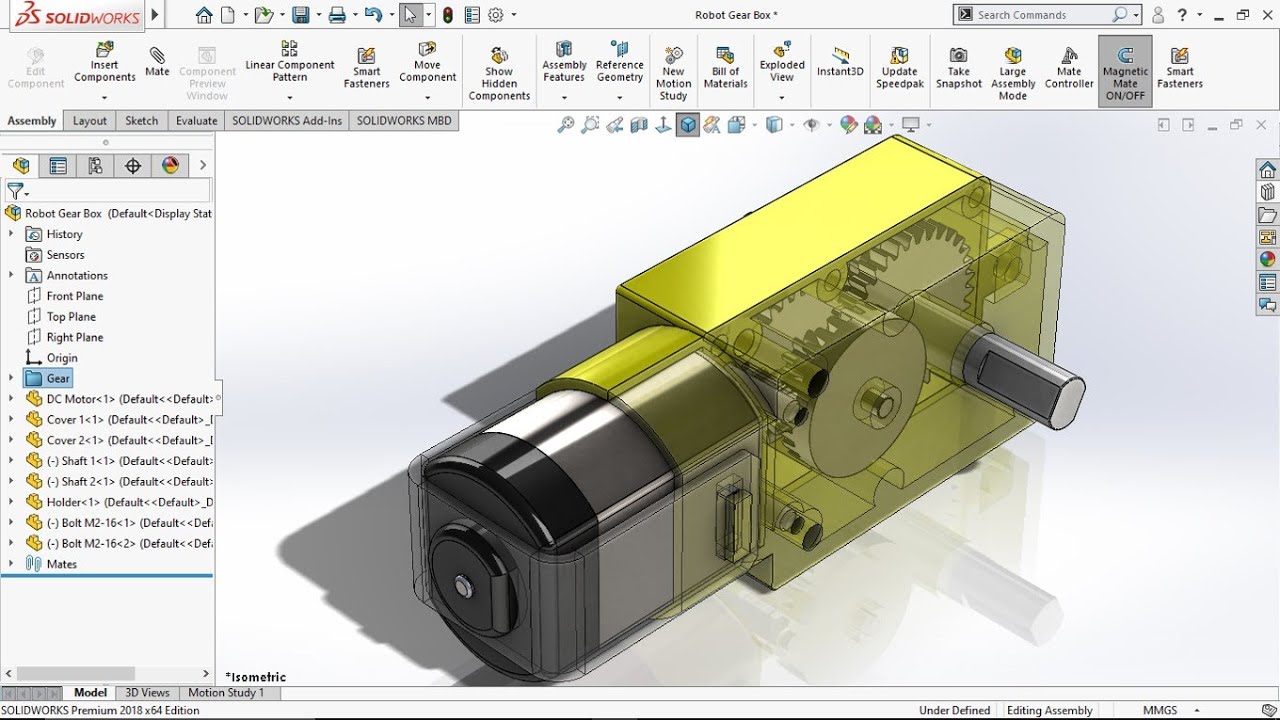
Task: Open Options gear icon
Action: [496, 15]
